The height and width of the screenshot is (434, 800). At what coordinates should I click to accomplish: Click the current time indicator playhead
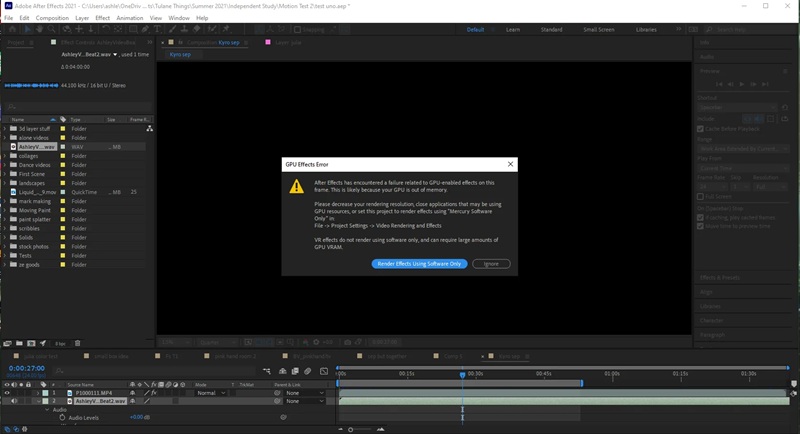pyautogui.click(x=462, y=375)
